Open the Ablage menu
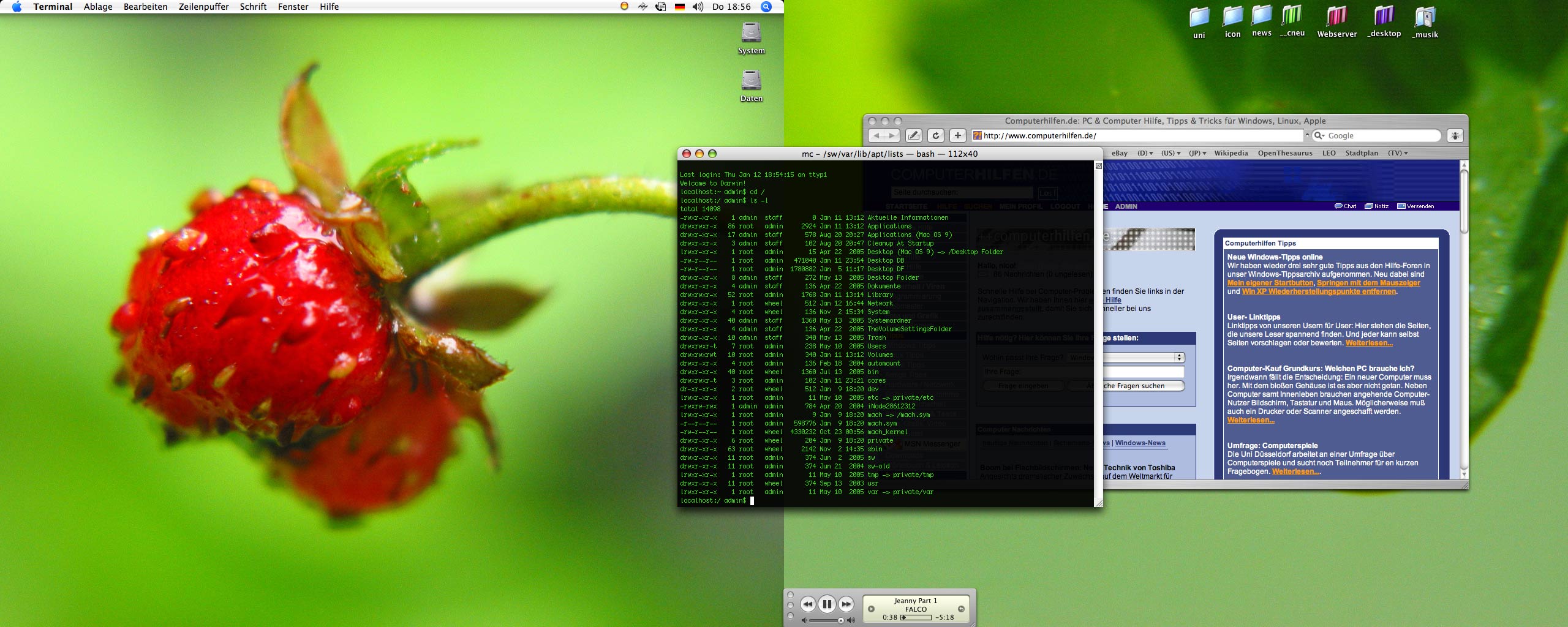 pyautogui.click(x=98, y=7)
